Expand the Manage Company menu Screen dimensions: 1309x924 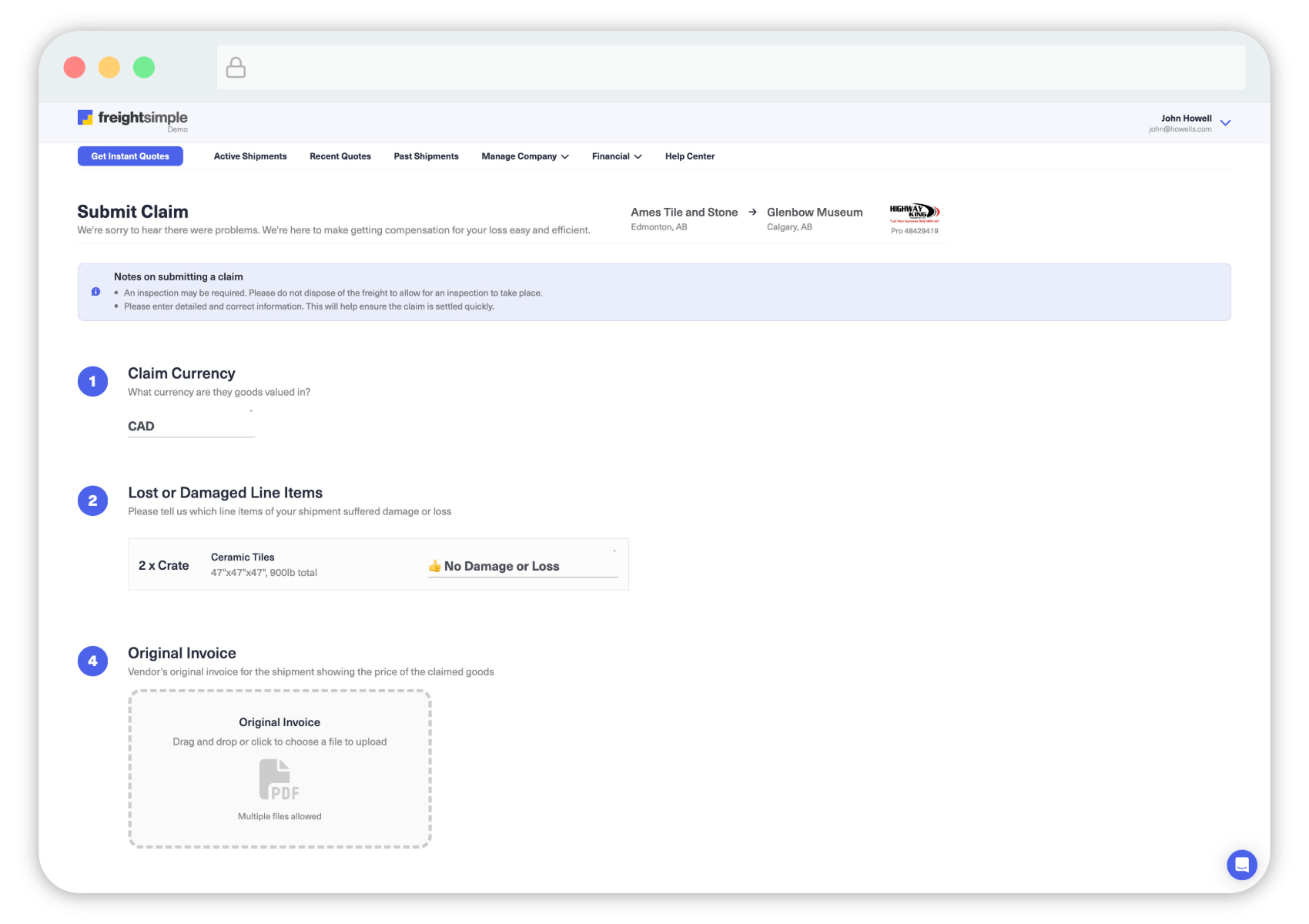click(x=525, y=156)
